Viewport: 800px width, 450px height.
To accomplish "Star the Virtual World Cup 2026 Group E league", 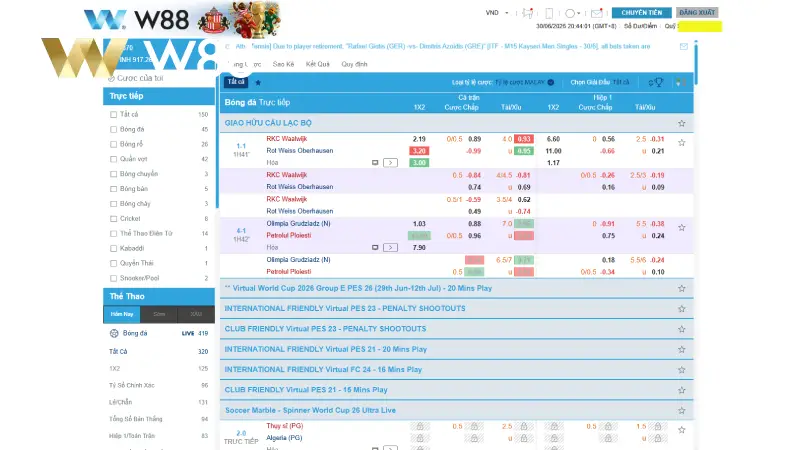I will click(682, 289).
